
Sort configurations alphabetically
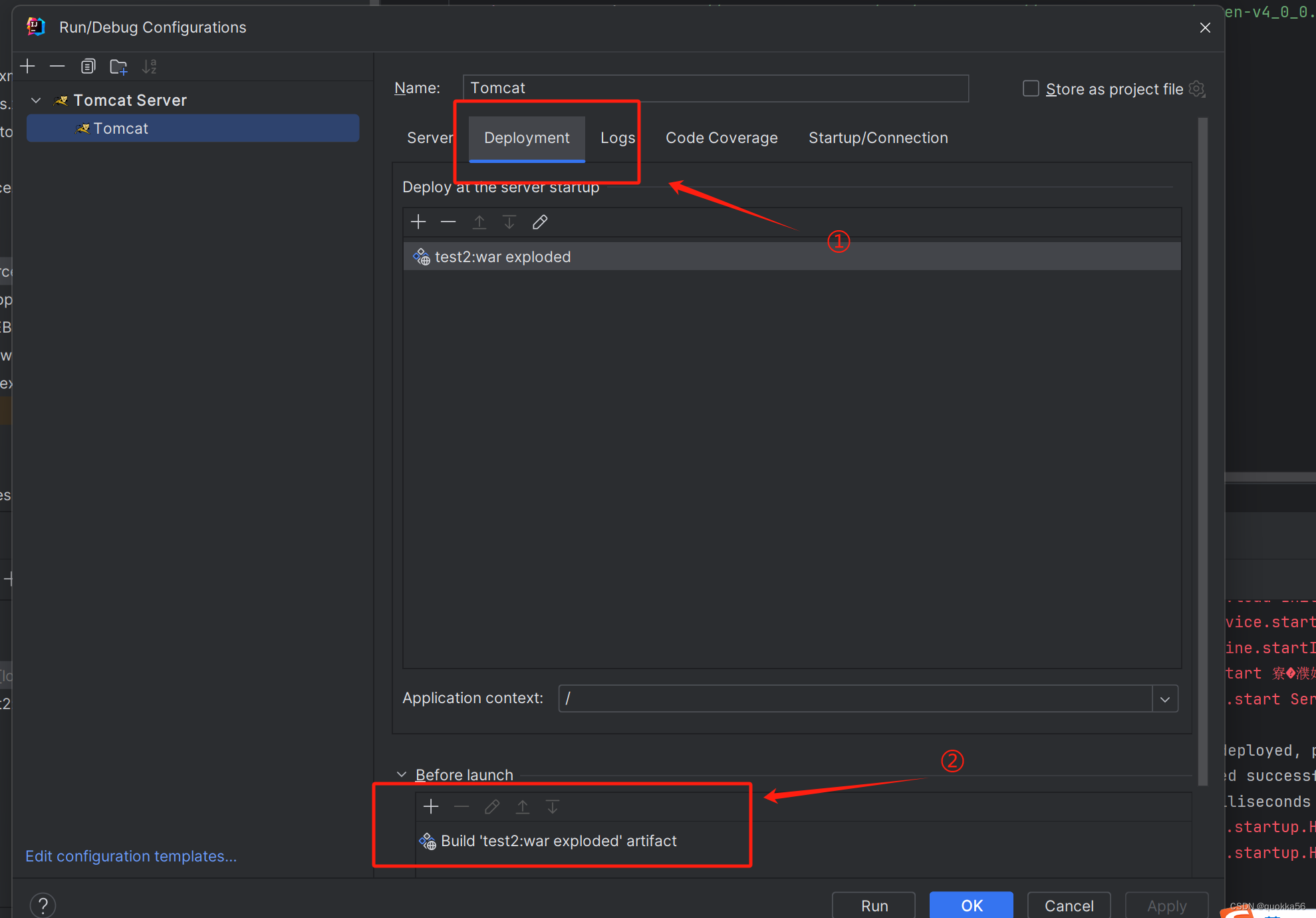coord(150,67)
